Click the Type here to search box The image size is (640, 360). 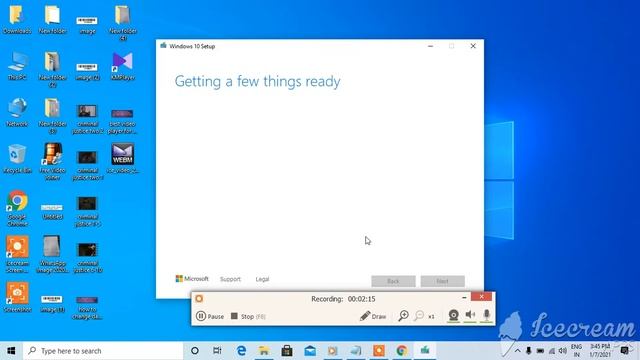click(x=103, y=351)
